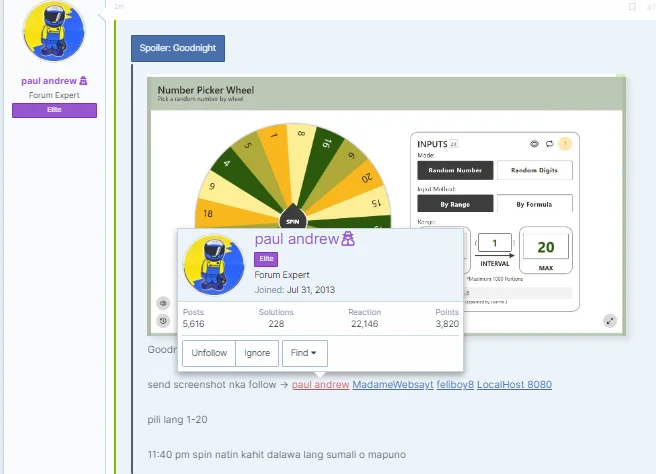656x474 pixels.
Task: Open the Spoiler: Goodnight button
Action: (178, 48)
